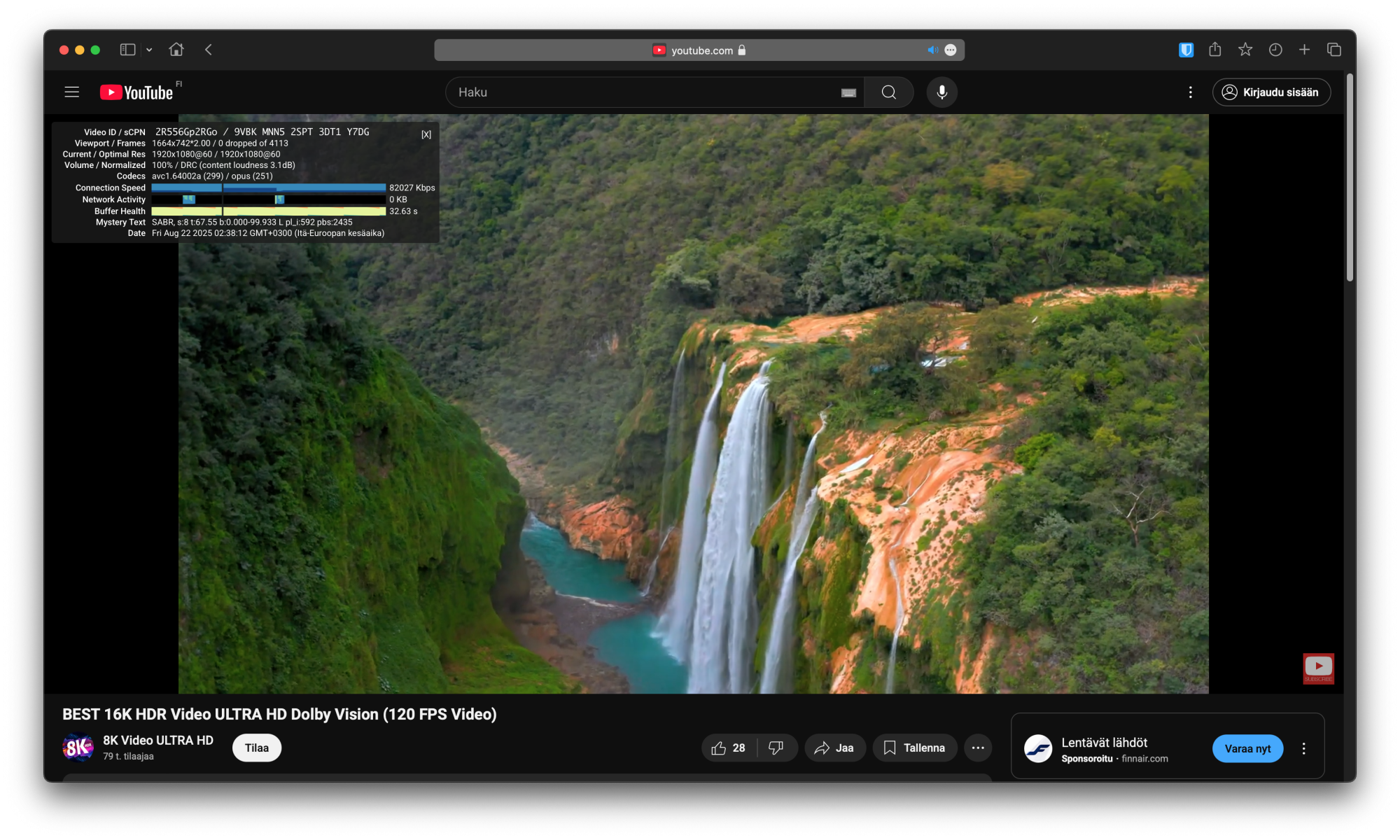The width and height of the screenshot is (1400, 840).
Task: Dislike the video with thumbs down
Action: pyautogui.click(x=776, y=748)
